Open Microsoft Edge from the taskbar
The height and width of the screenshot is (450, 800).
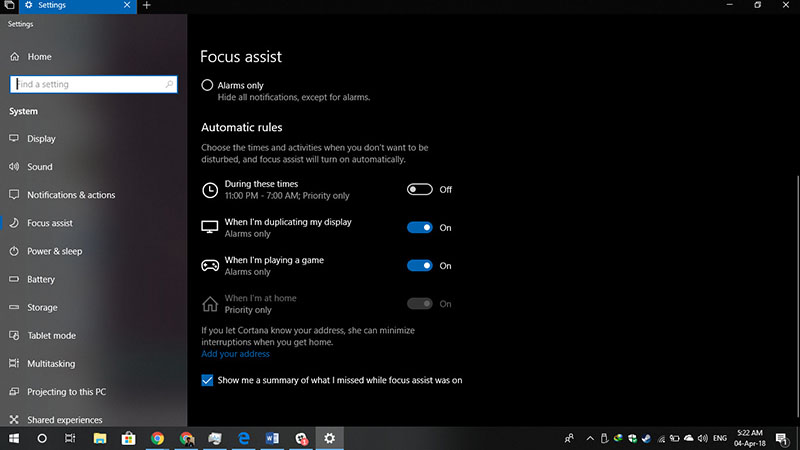click(x=243, y=438)
